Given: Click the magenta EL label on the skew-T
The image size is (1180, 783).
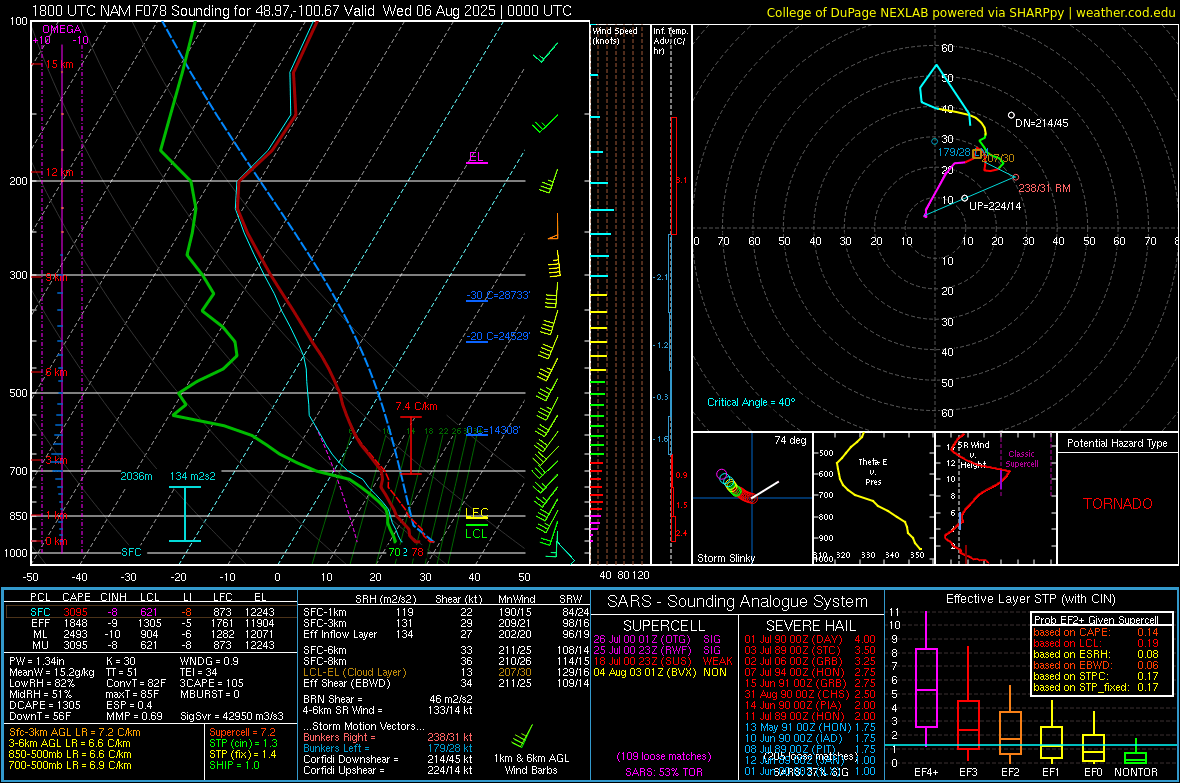Looking at the screenshot, I should point(476,157).
